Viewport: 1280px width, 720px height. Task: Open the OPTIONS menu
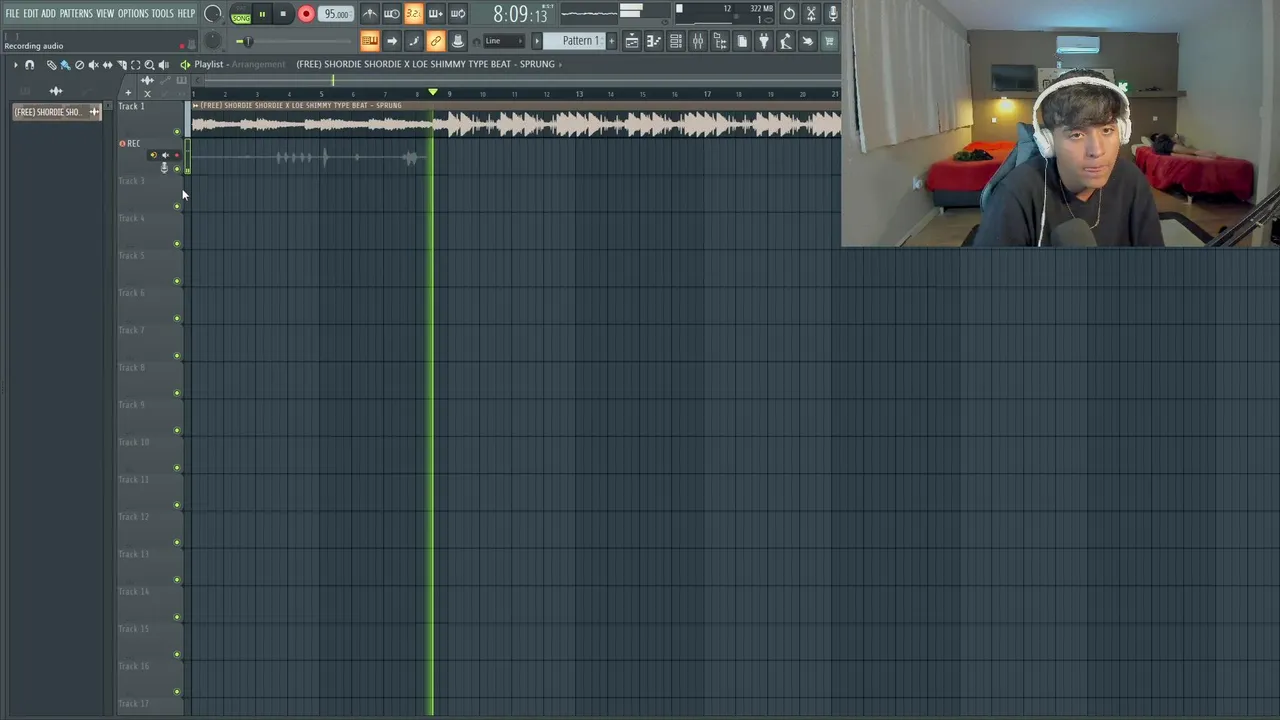(x=133, y=13)
